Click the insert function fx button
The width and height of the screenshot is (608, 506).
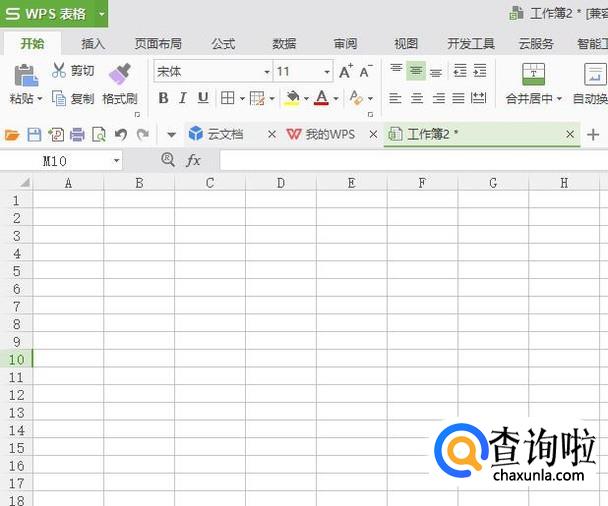(x=193, y=160)
